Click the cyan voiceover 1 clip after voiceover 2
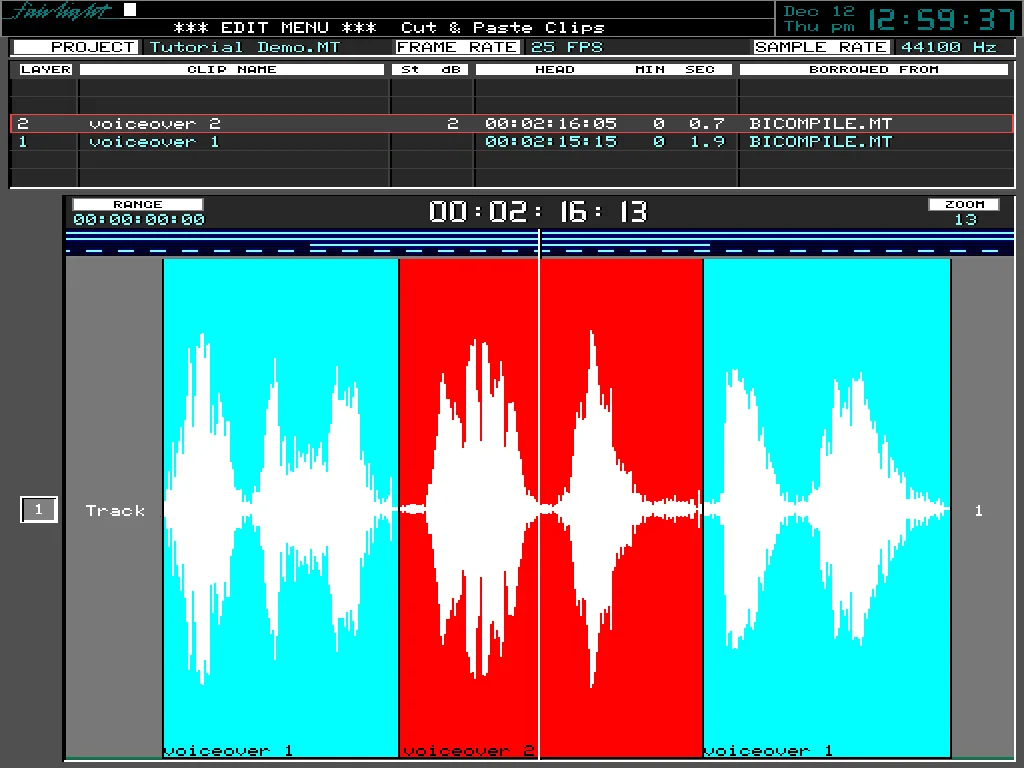 tap(827, 508)
